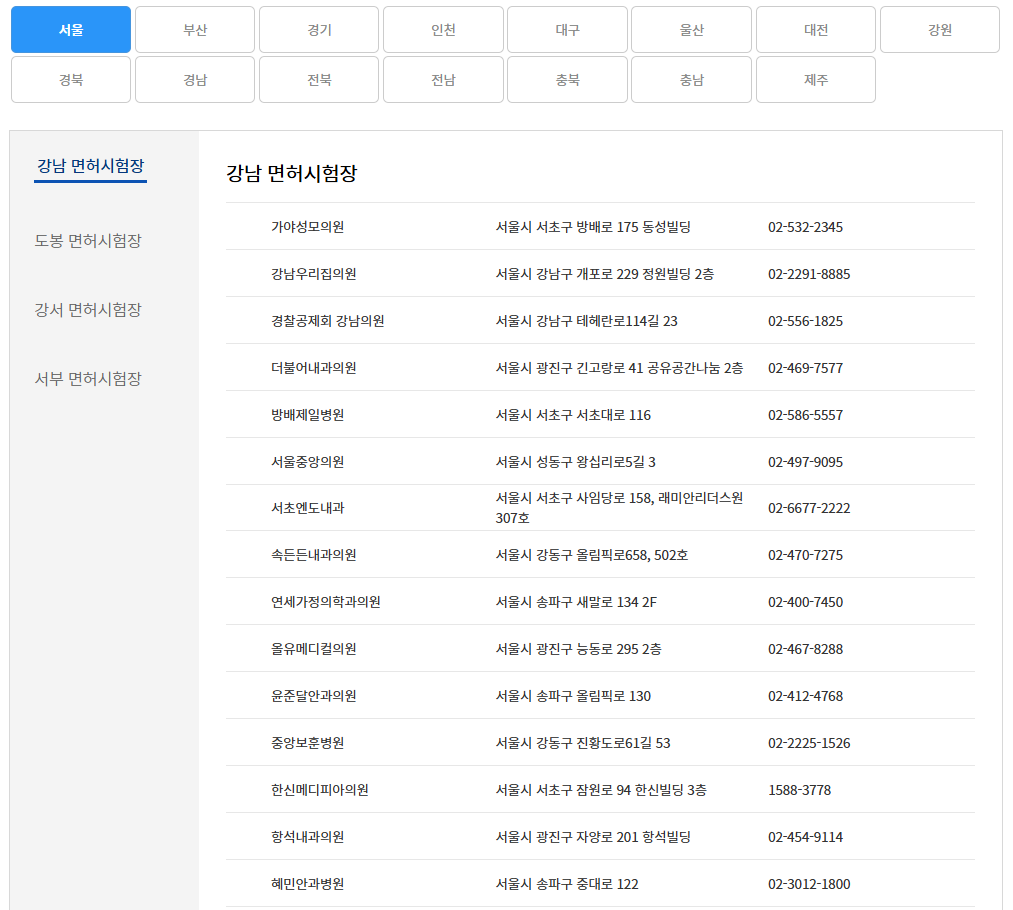1013x910 pixels.
Task: Open the 전남 region listing
Action: 443,79
